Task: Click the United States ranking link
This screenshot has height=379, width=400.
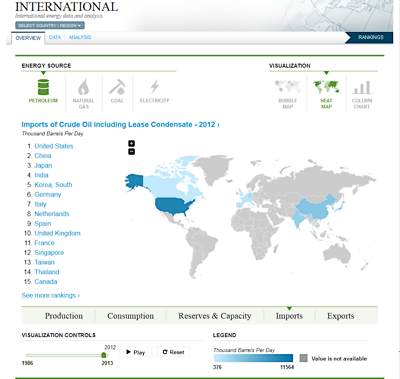Action: click(54, 146)
